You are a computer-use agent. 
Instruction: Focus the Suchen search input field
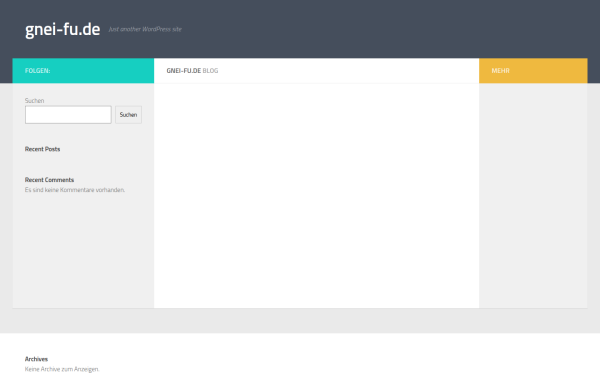click(x=68, y=115)
